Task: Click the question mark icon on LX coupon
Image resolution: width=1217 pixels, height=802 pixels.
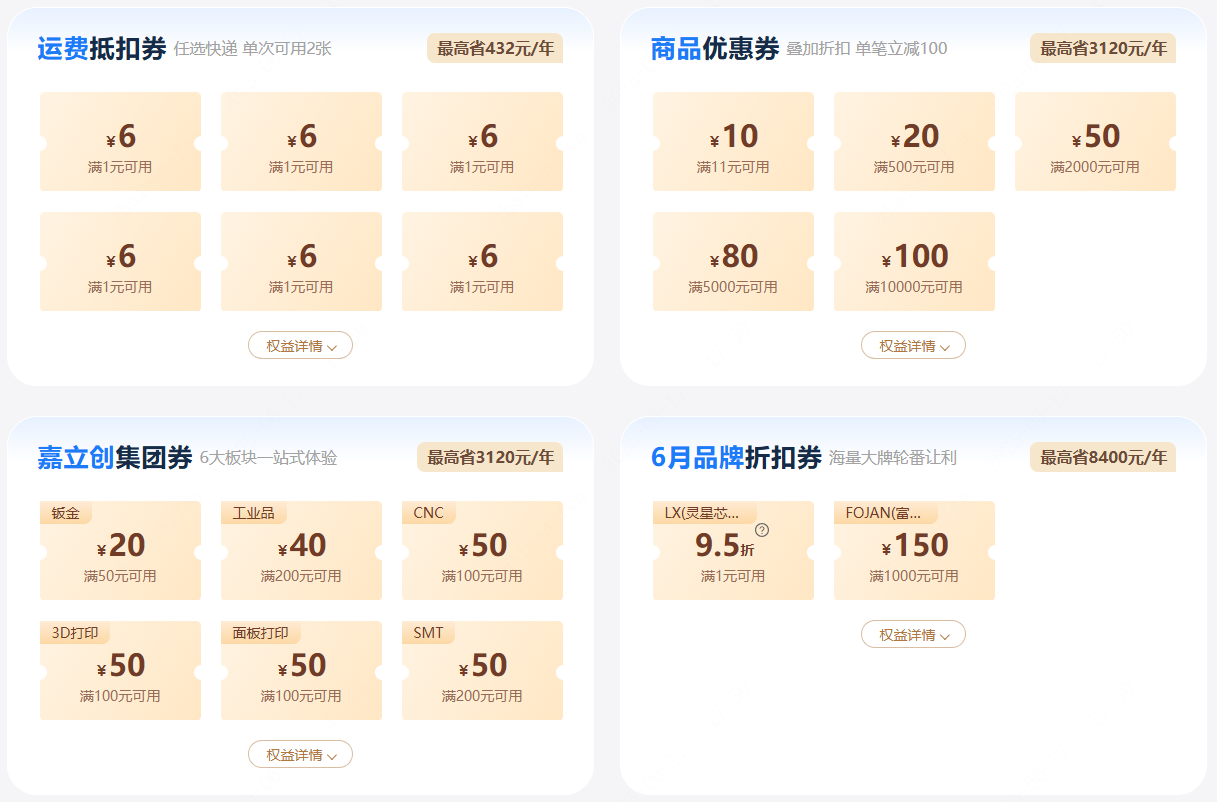Action: pos(762,530)
